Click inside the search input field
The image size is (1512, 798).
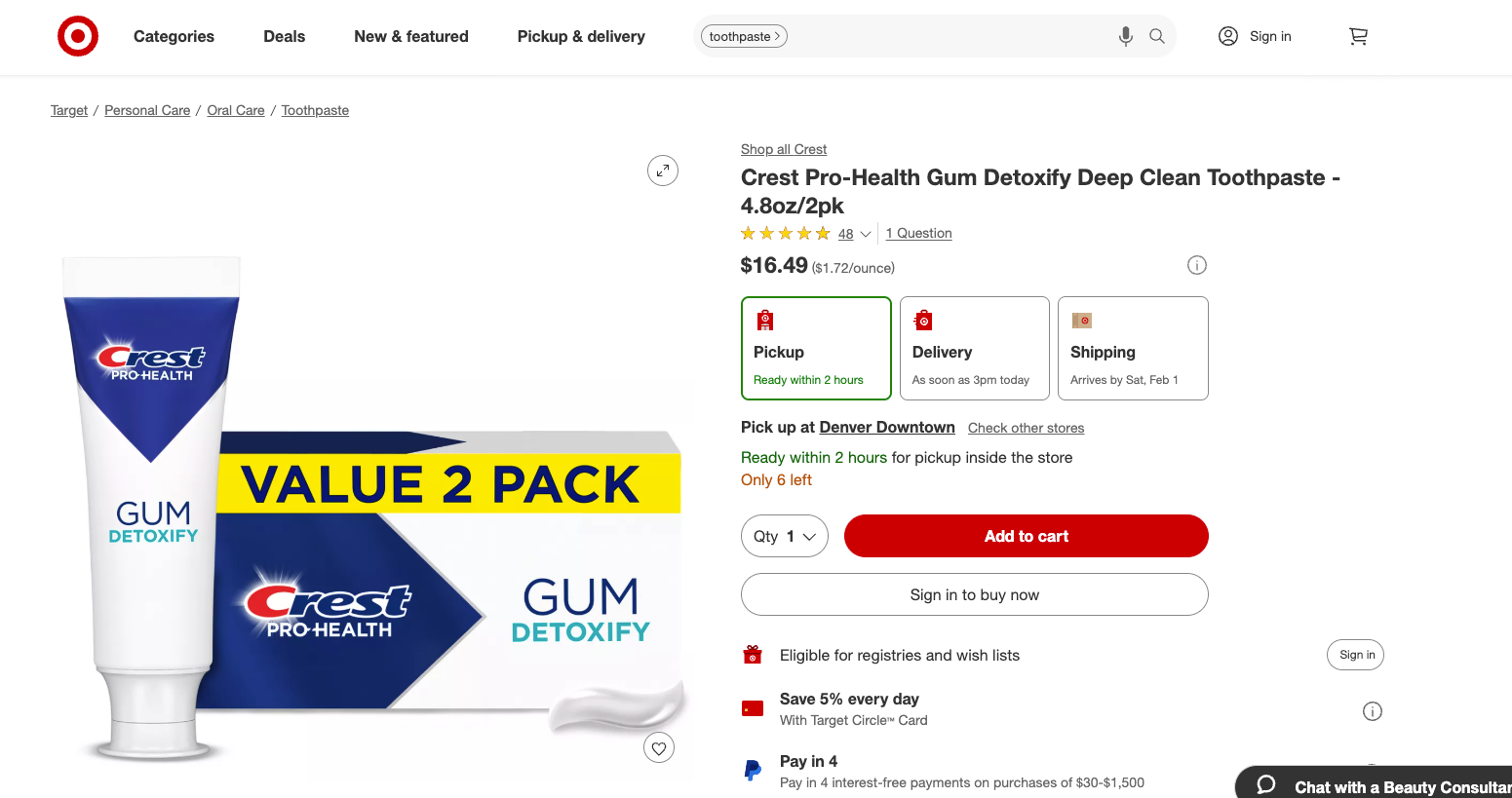click(946, 36)
